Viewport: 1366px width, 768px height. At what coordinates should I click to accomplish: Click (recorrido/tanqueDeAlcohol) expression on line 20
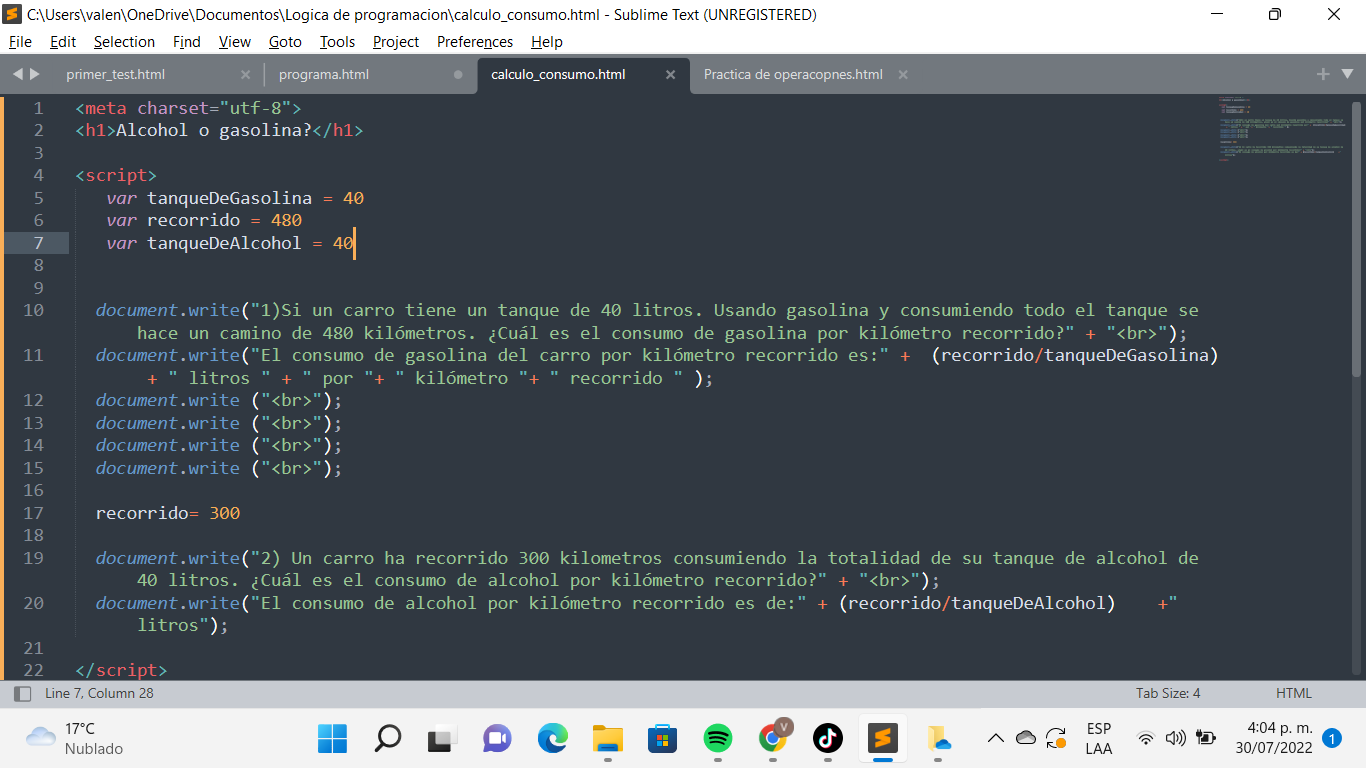pos(977,603)
